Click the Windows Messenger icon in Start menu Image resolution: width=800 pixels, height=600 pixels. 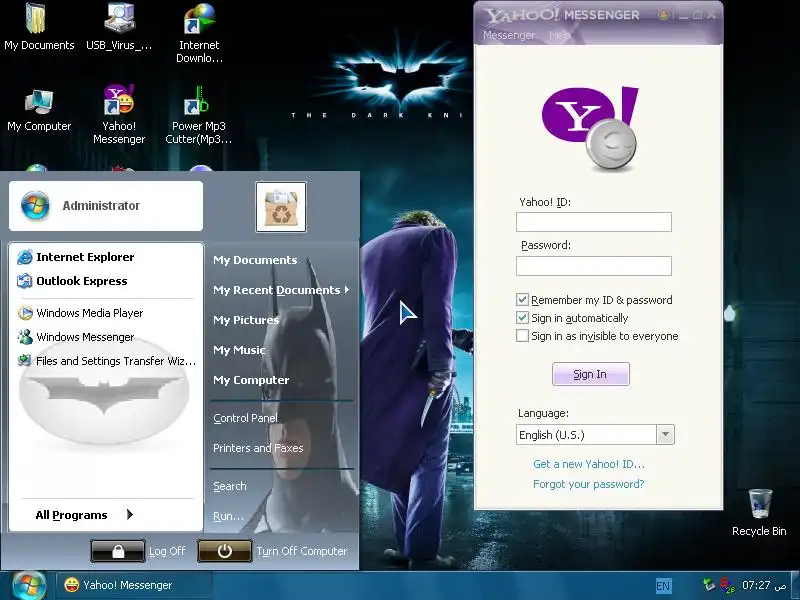(x=24, y=337)
